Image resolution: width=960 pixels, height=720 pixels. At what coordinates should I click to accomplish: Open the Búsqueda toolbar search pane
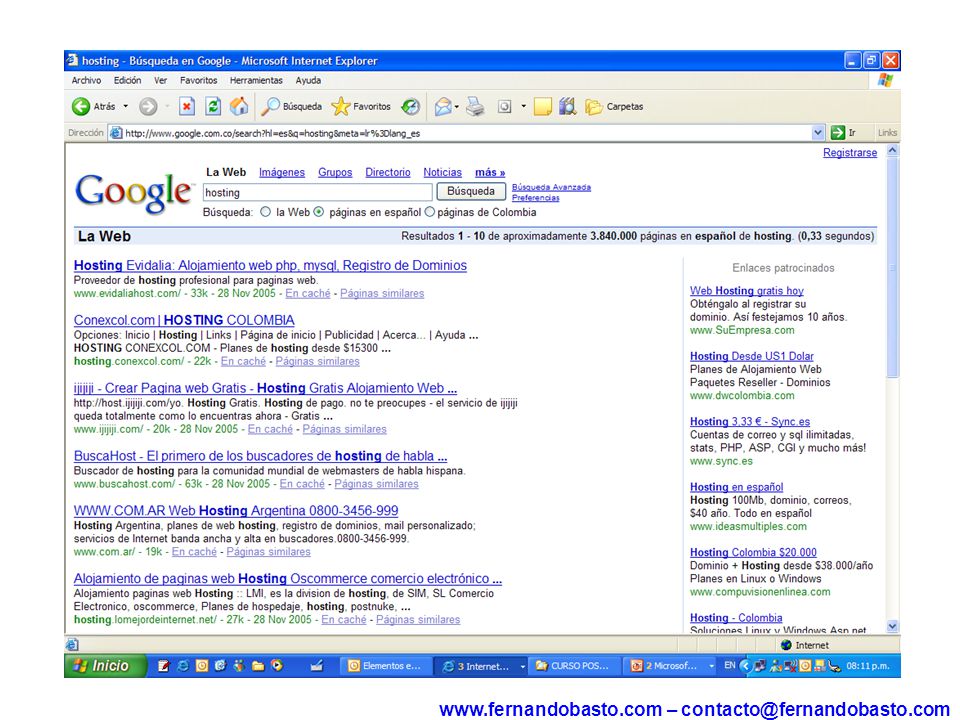(291, 107)
